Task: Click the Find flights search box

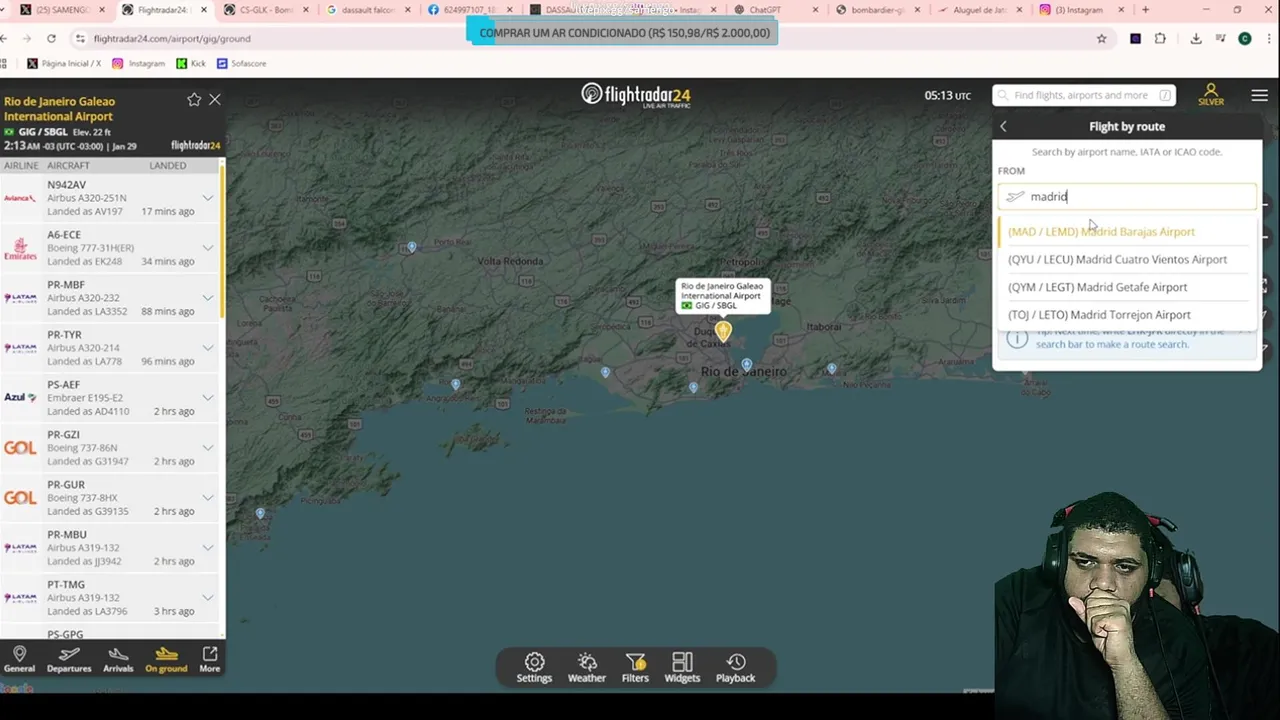Action: 1084,95
